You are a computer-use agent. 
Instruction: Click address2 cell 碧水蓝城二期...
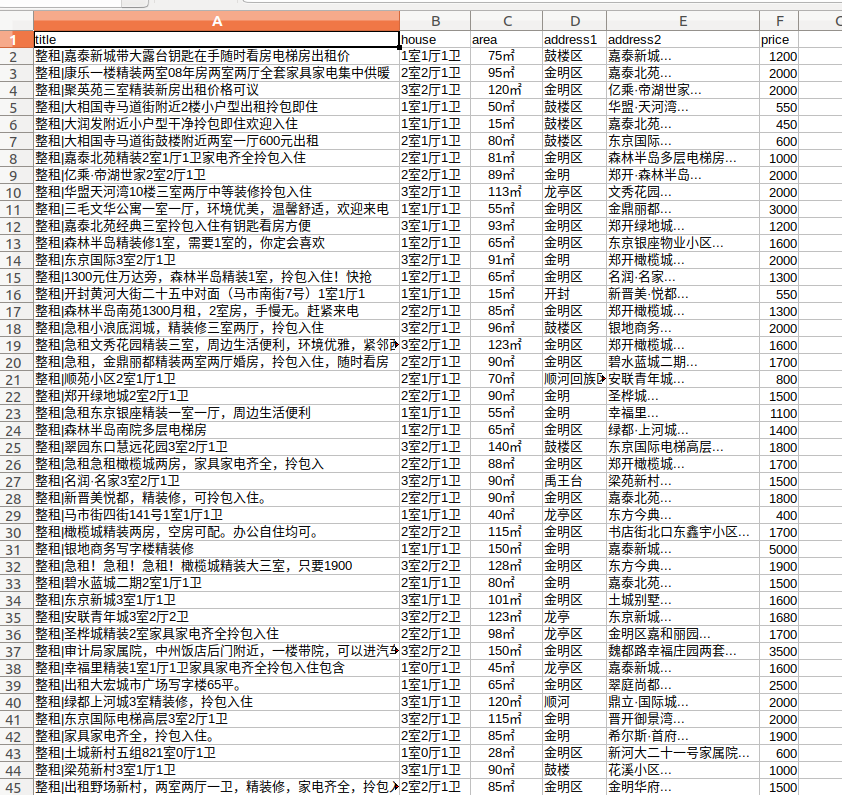click(683, 362)
